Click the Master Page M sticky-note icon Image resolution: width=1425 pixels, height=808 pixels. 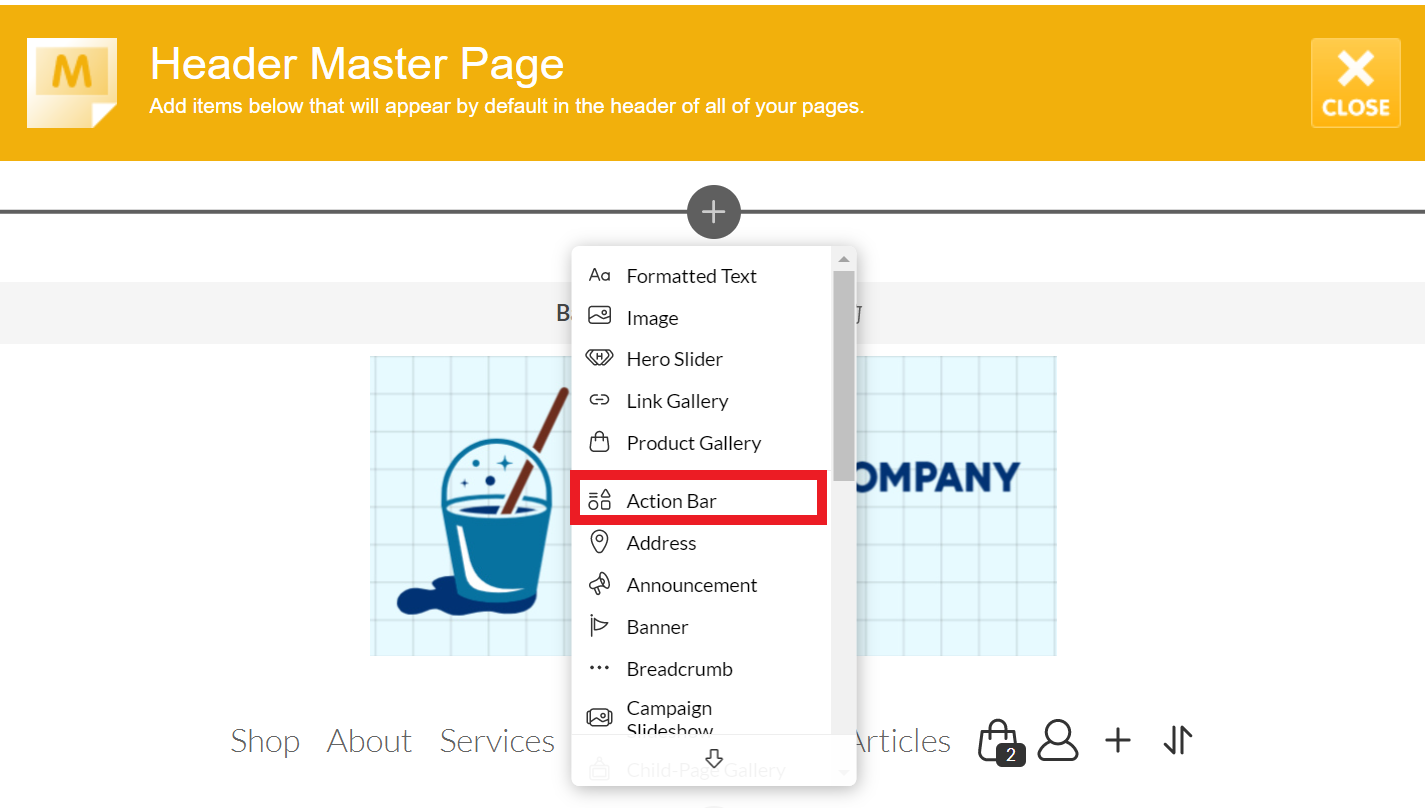72,83
